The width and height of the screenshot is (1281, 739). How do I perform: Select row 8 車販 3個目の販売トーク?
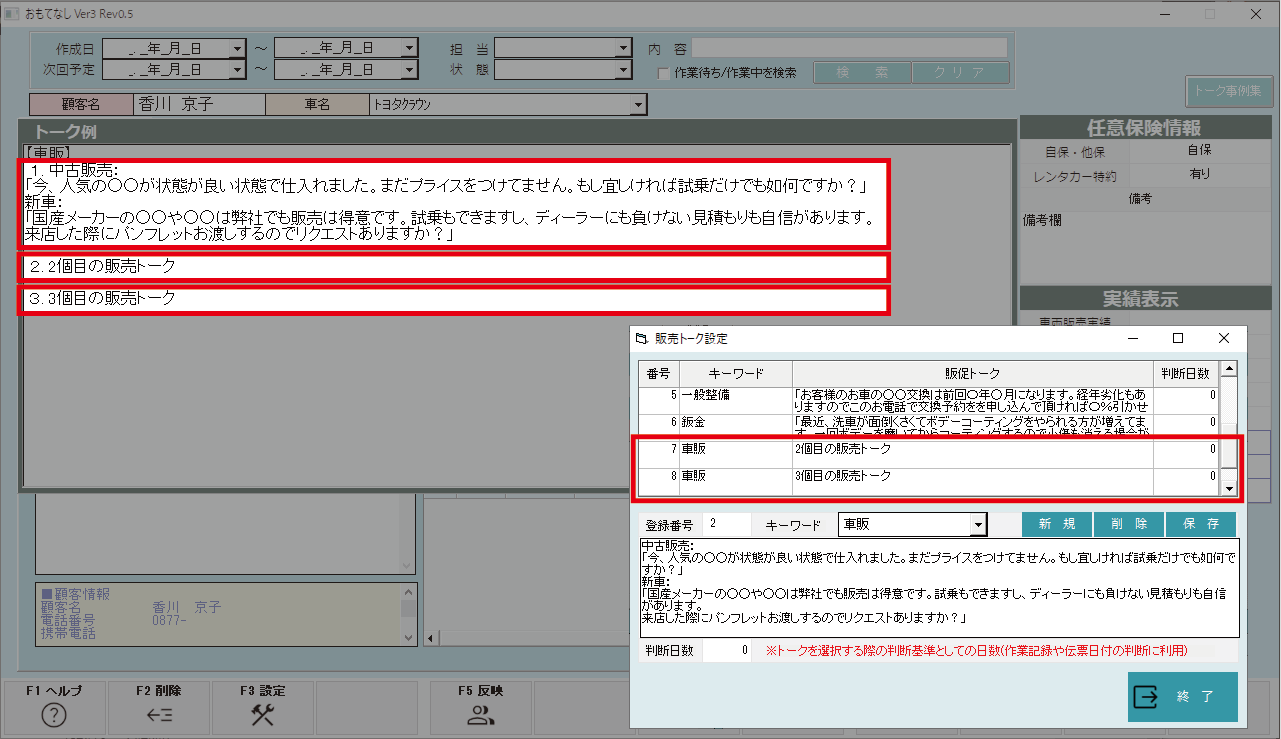point(930,481)
